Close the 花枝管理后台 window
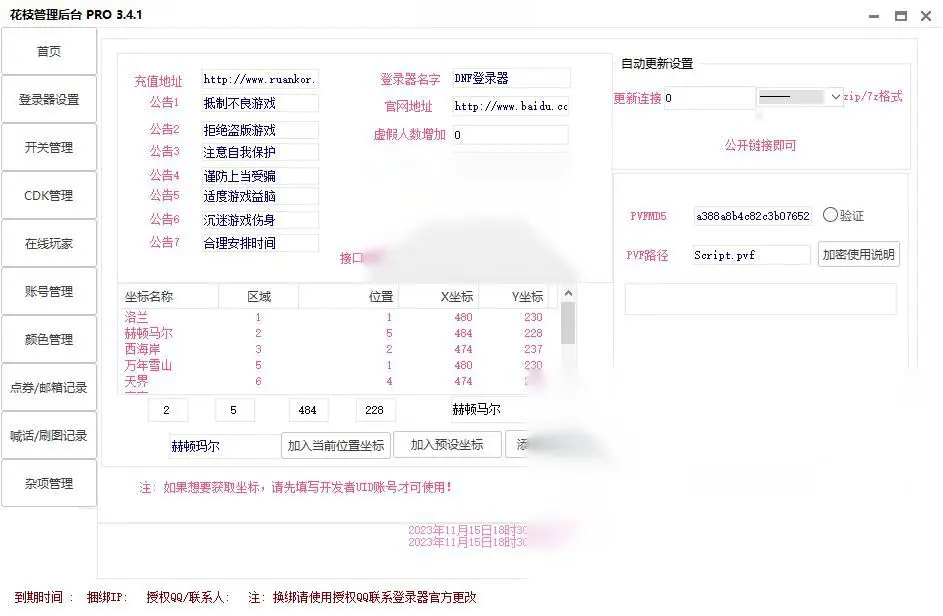Screen dimensions: 943x616 (x=926, y=16)
